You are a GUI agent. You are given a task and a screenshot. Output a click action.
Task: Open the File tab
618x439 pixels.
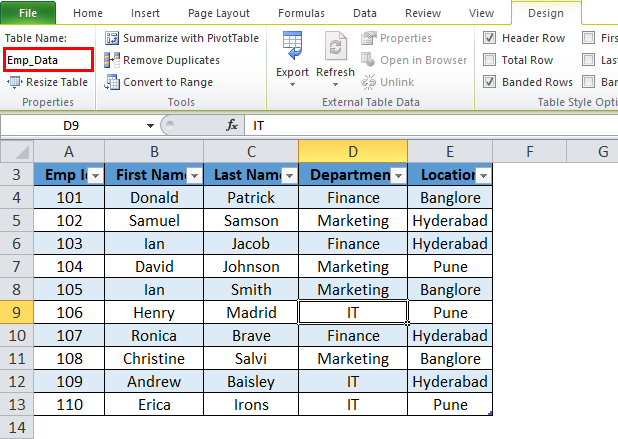(x=28, y=13)
